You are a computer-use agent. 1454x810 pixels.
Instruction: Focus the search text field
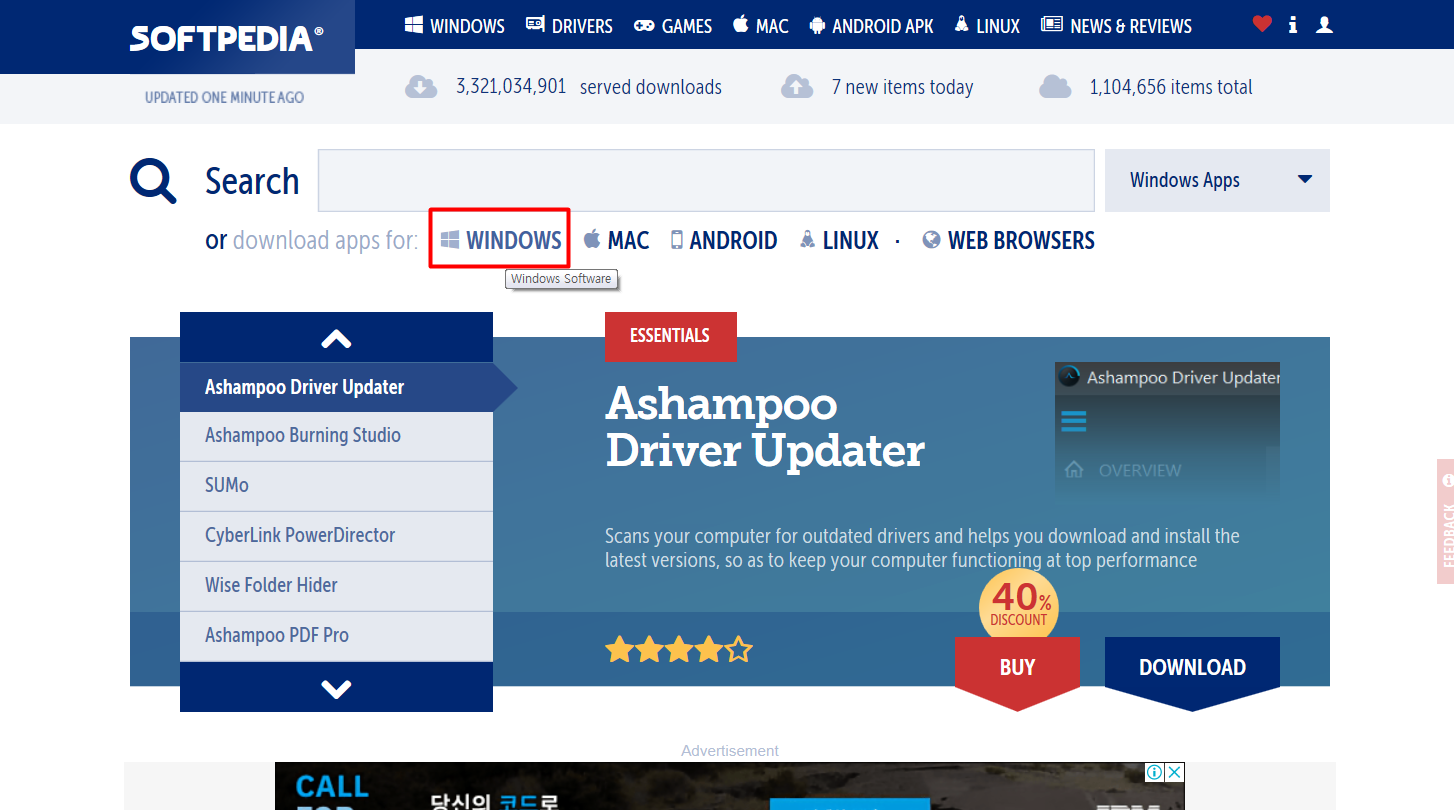(706, 180)
